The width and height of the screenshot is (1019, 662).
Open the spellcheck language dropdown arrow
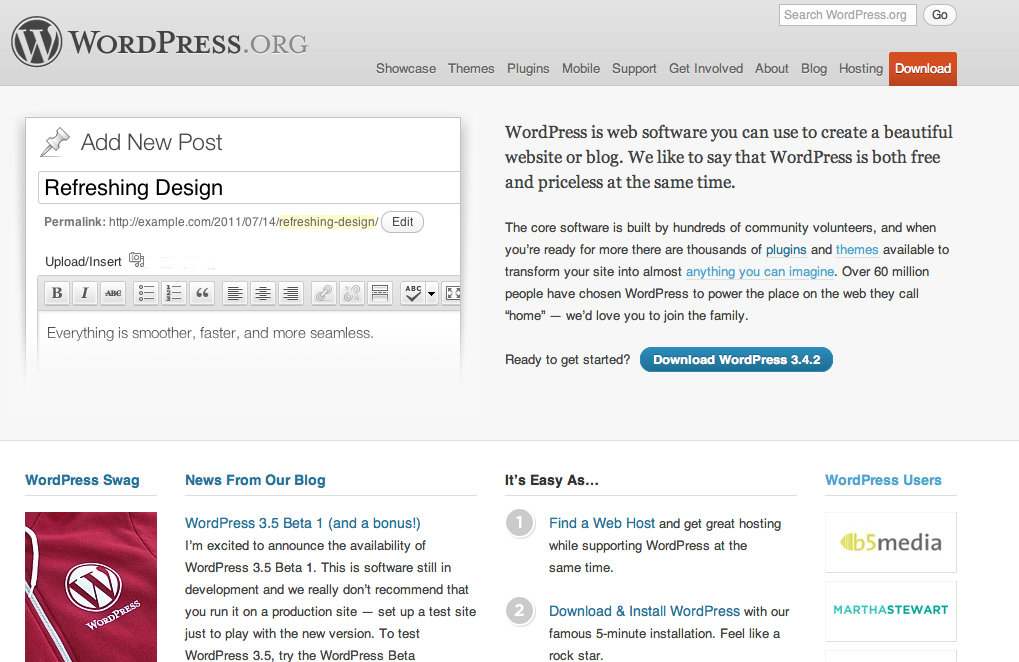(x=432, y=293)
